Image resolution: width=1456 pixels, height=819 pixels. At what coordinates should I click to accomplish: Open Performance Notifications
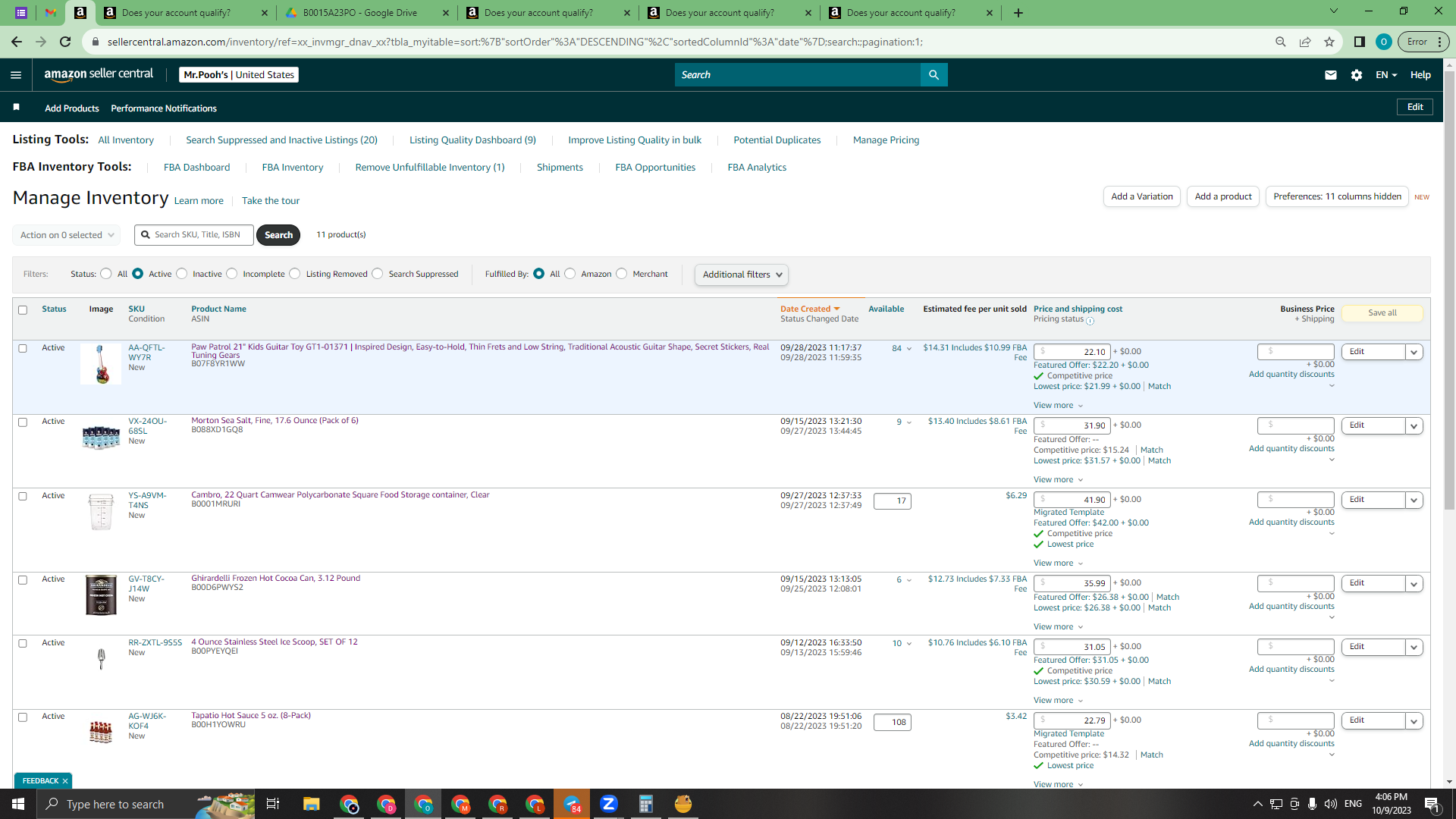tap(164, 108)
